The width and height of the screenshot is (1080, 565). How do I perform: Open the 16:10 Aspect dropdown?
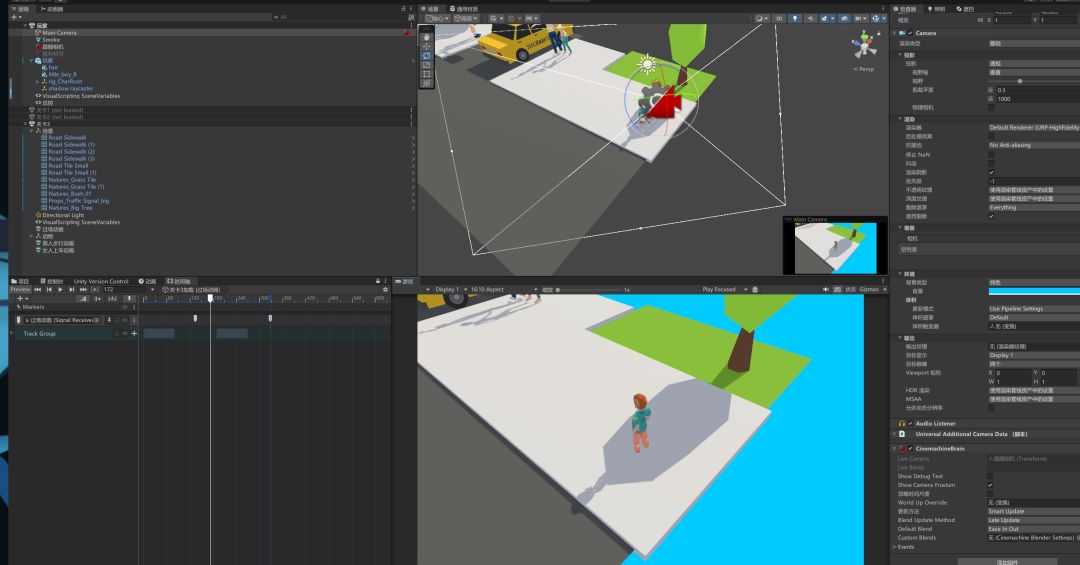[x=503, y=290]
